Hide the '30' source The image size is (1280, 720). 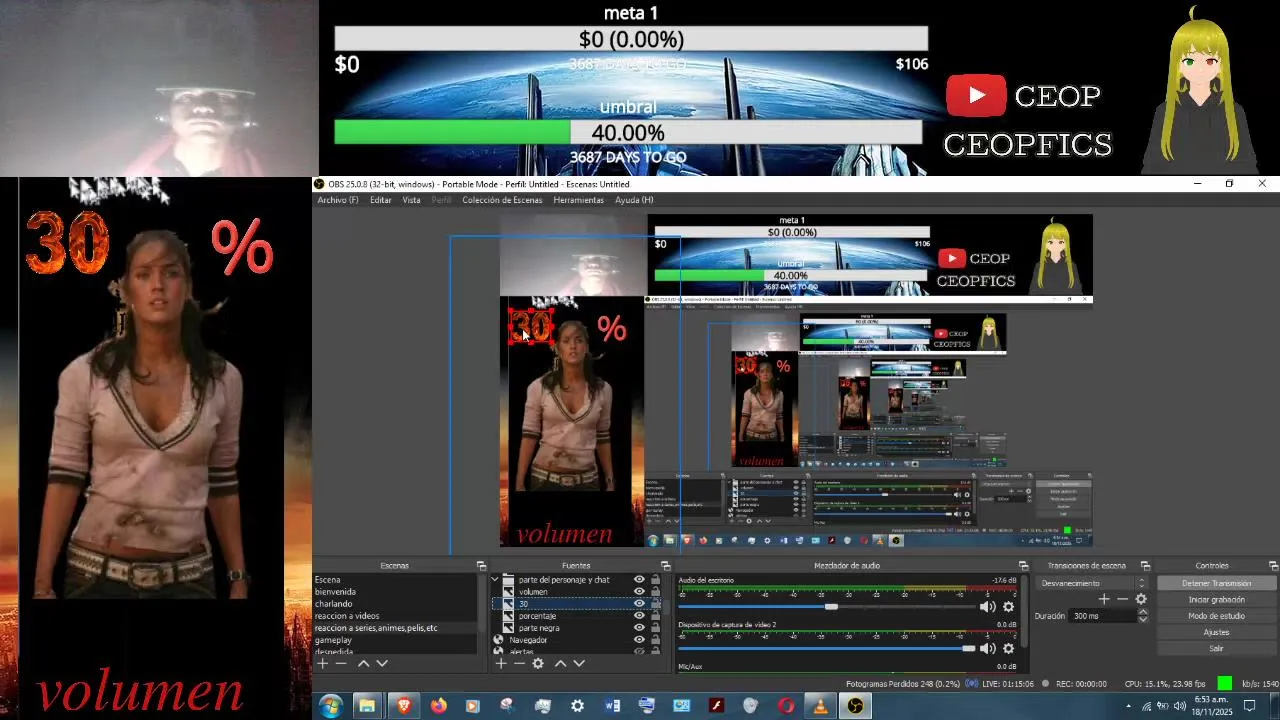click(x=639, y=604)
